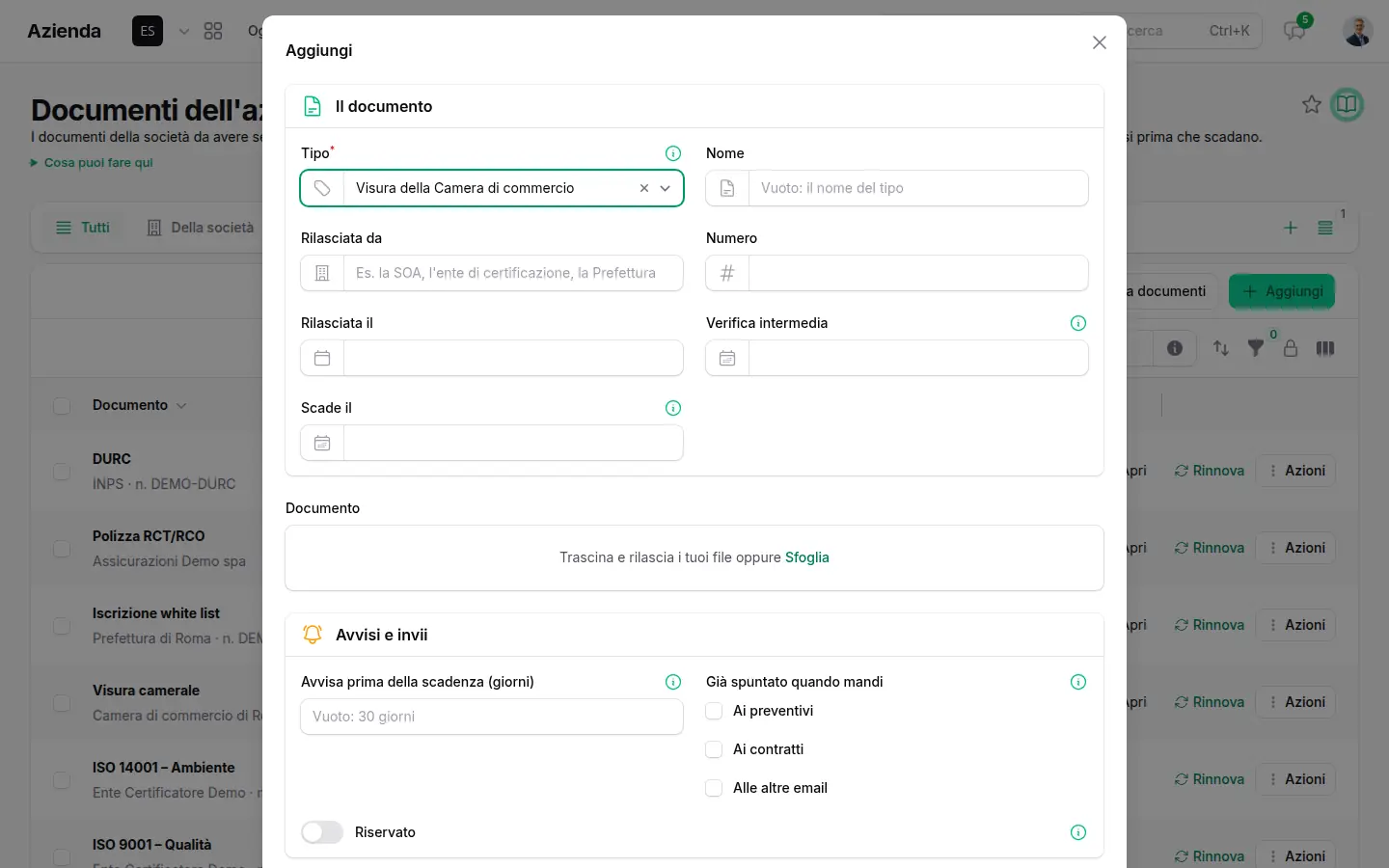This screenshot has width=1389, height=868.
Task: Click the info icon for Già spuntato quando mandi
Action: [1078, 682]
